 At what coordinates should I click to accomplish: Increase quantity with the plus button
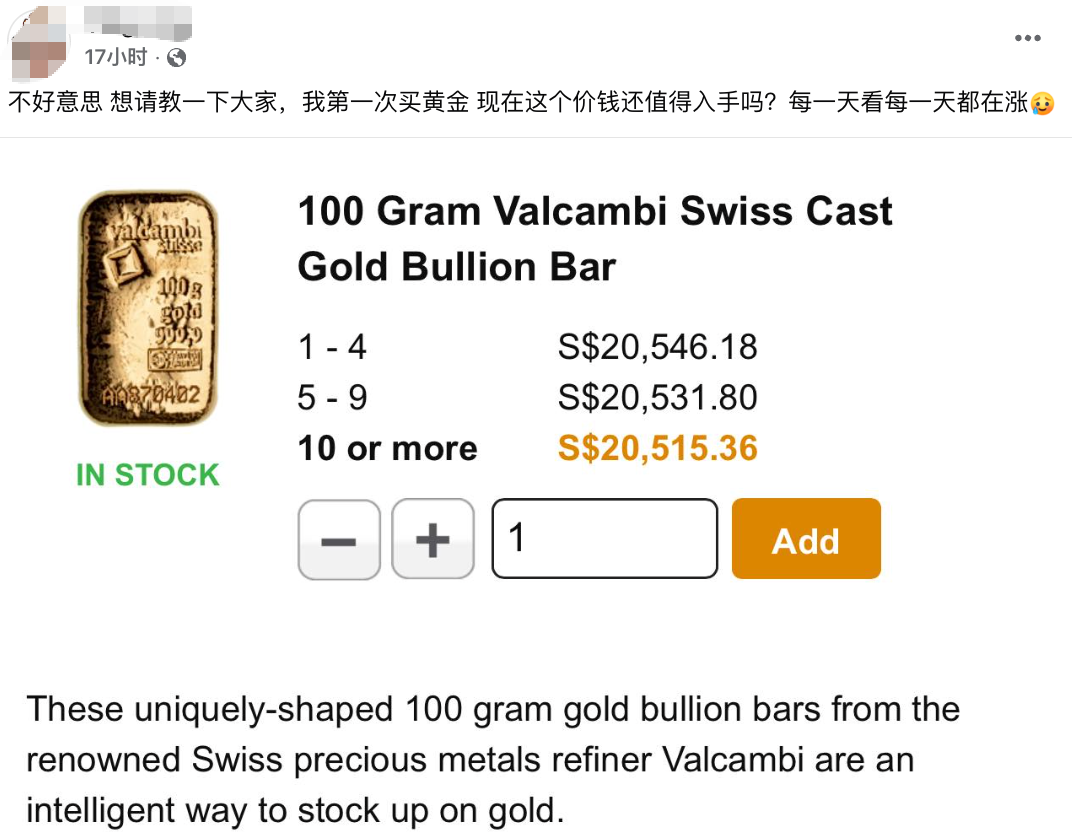pyautogui.click(x=432, y=540)
